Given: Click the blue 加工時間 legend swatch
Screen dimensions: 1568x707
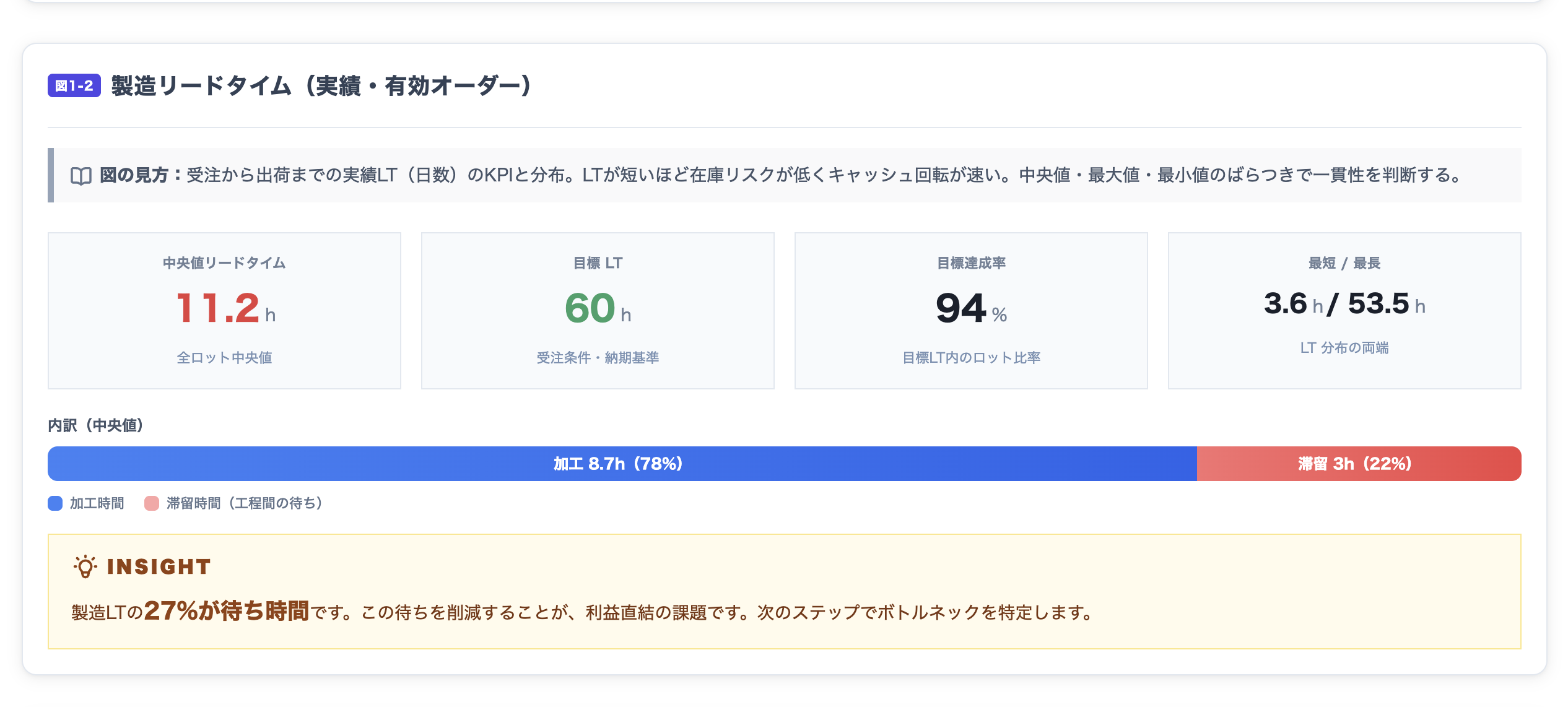Looking at the screenshot, I should tap(55, 503).
